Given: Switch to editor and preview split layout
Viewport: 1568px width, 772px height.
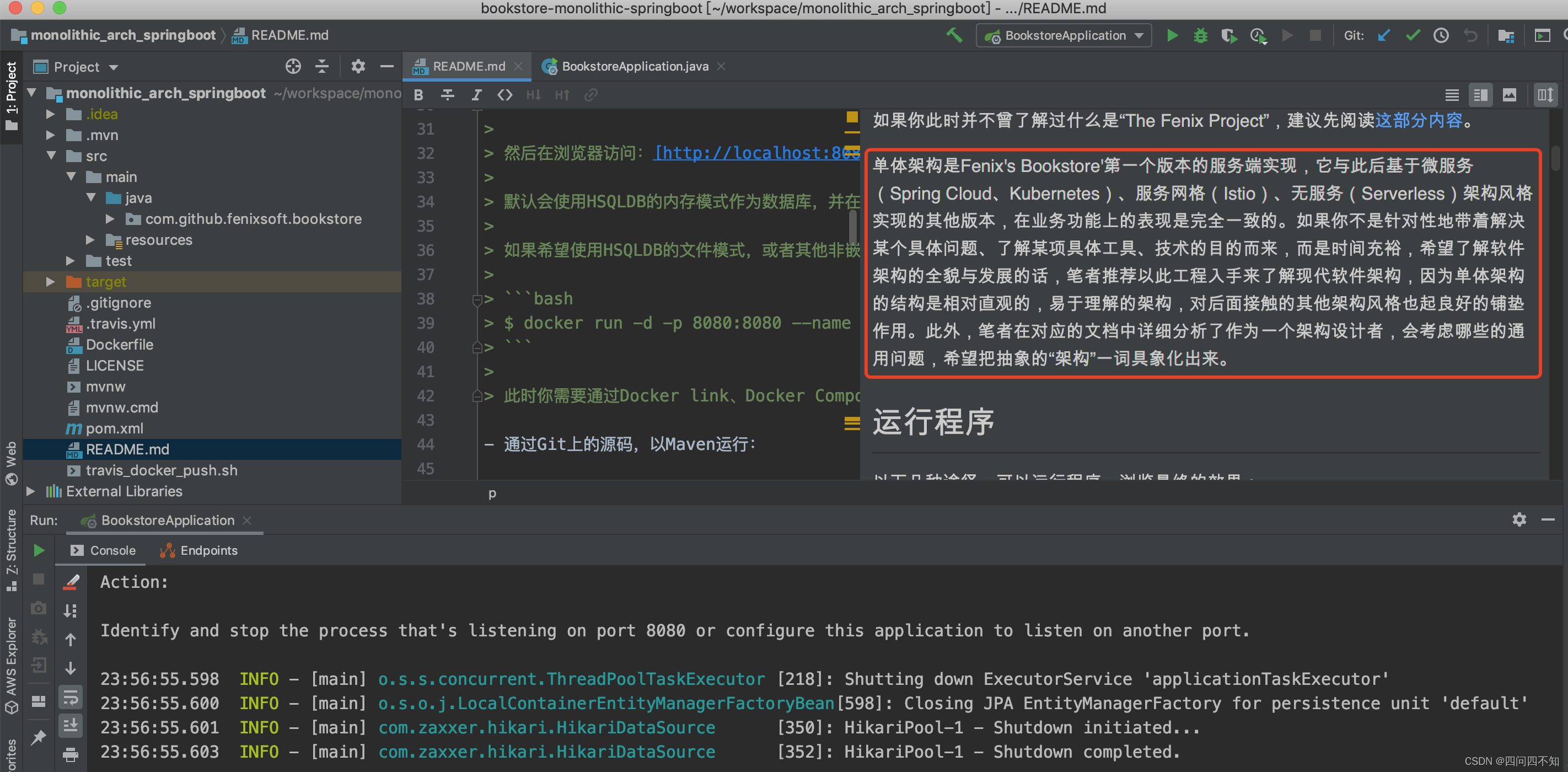Looking at the screenshot, I should [1480, 95].
